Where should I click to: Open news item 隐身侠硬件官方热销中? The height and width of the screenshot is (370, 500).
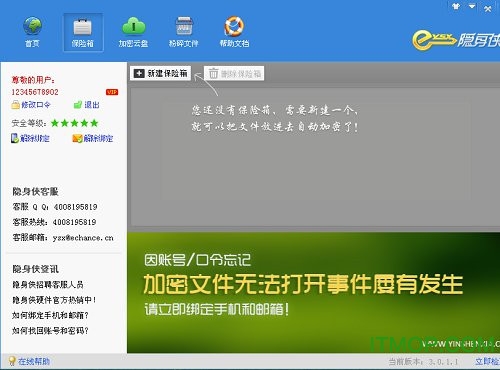point(54,300)
